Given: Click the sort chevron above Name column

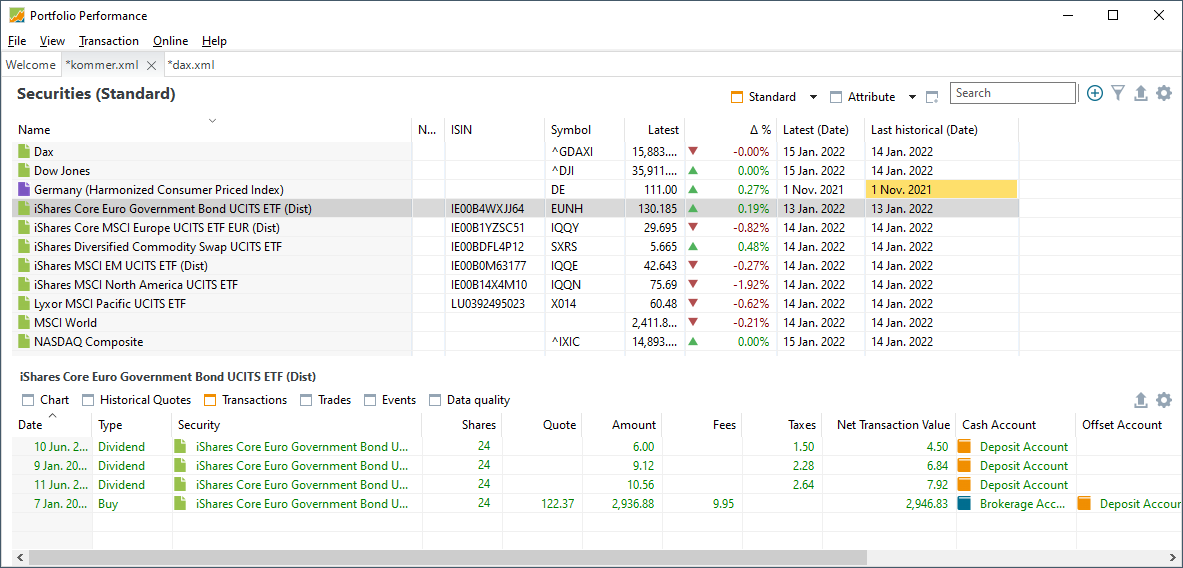Looking at the screenshot, I should click(213, 120).
